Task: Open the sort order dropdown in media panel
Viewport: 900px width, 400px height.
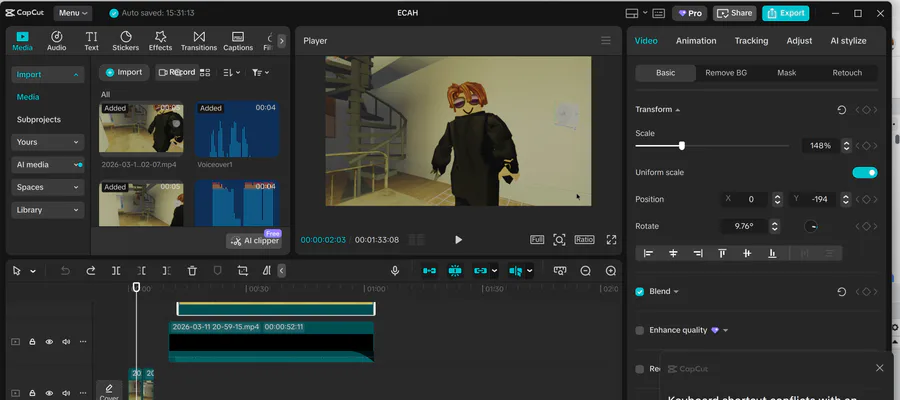Action: (230, 72)
